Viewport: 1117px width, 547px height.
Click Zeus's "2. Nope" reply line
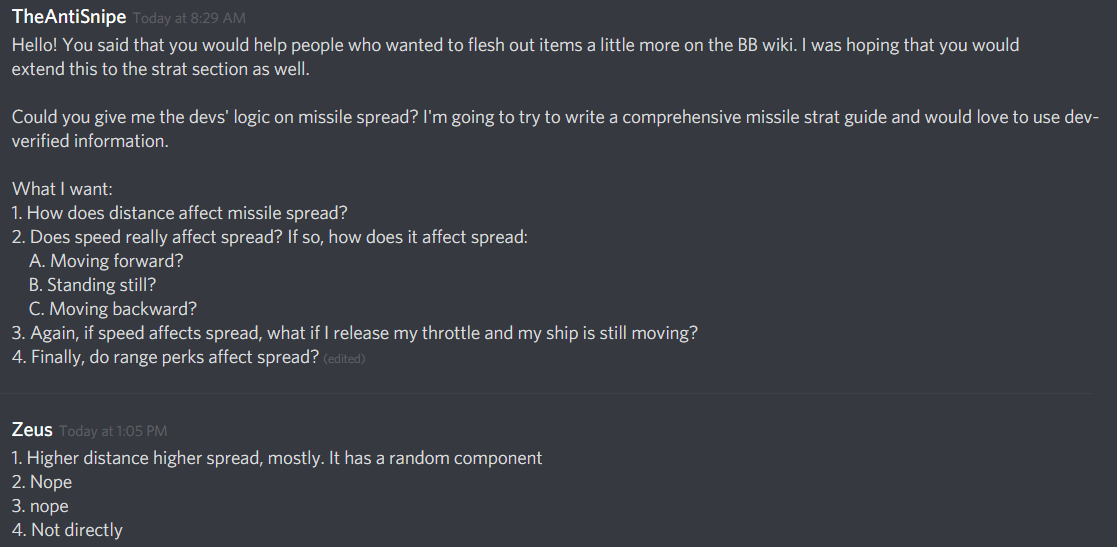pos(42,482)
